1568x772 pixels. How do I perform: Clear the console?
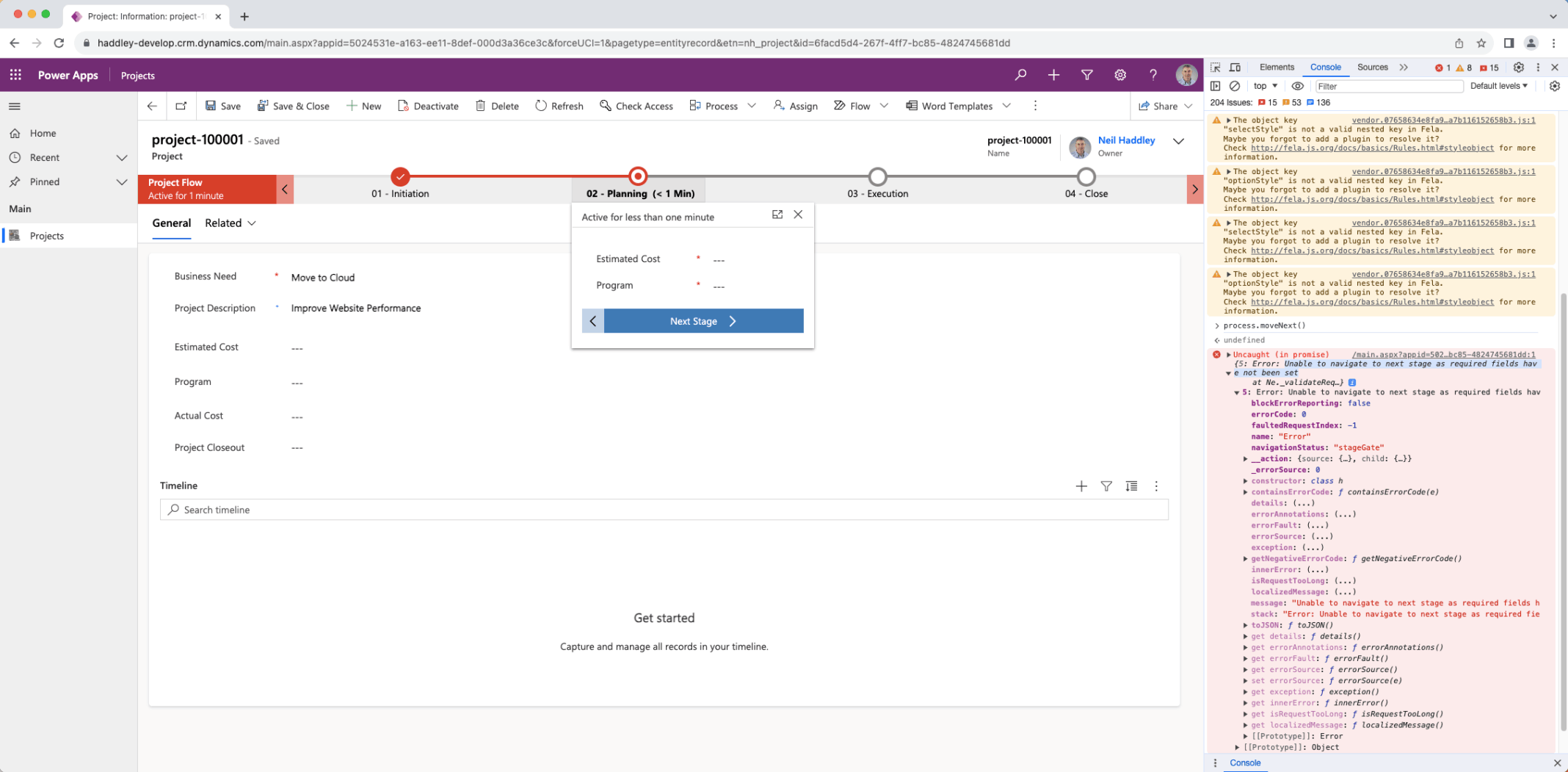1235,86
